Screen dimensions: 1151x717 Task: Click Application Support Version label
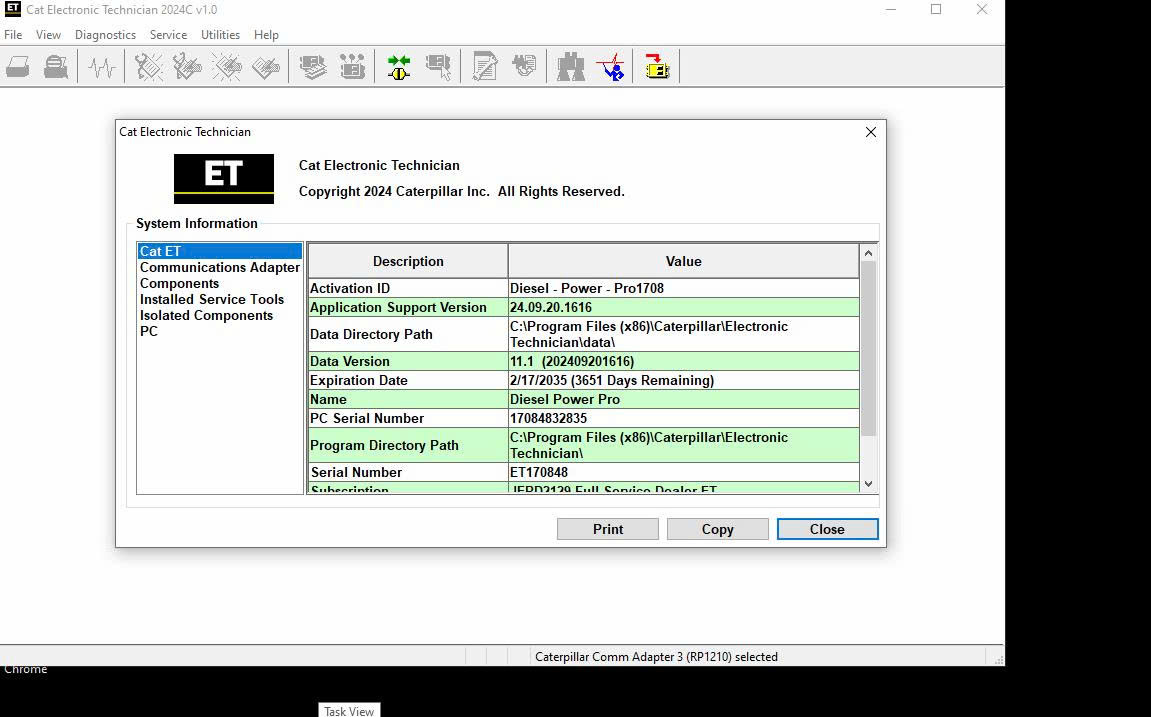click(x=398, y=307)
